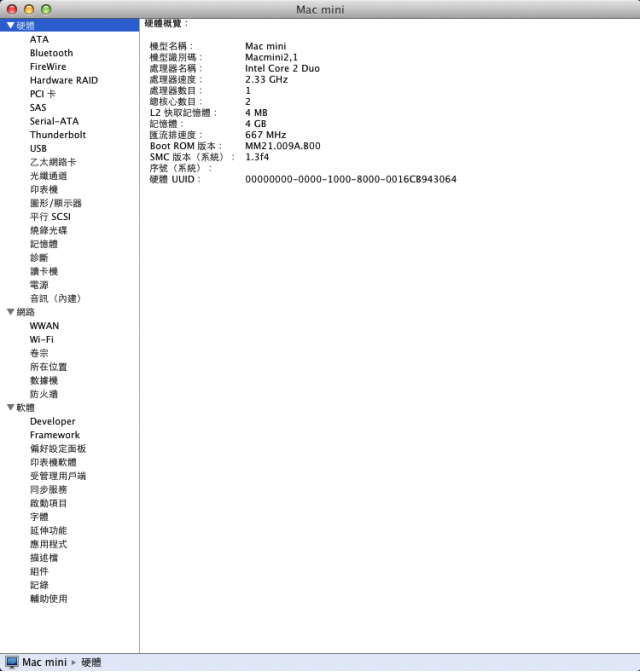Open Framework list

pyautogui.click(x=55, y=435)
